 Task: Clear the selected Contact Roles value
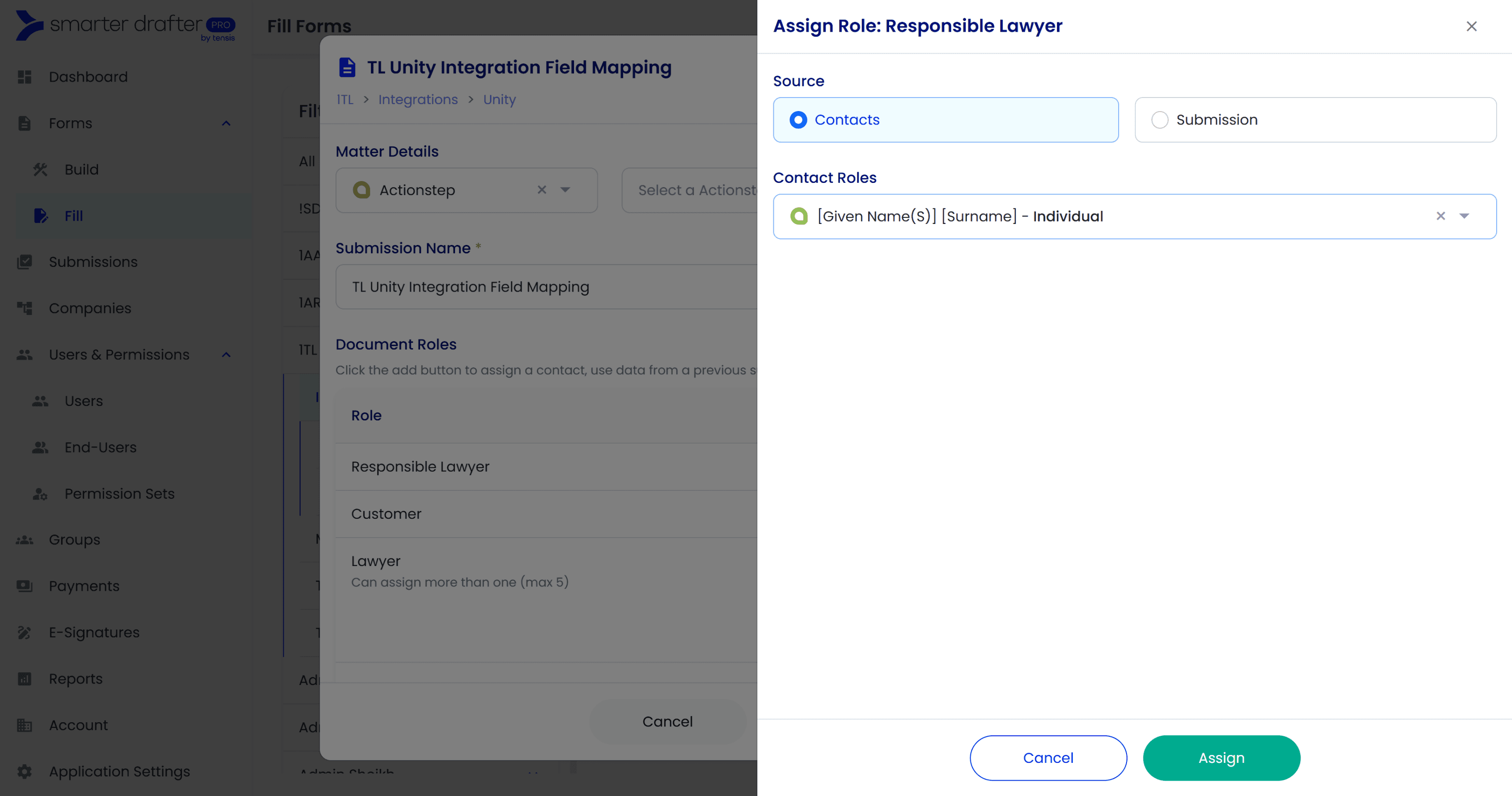tap(1441, 216)
